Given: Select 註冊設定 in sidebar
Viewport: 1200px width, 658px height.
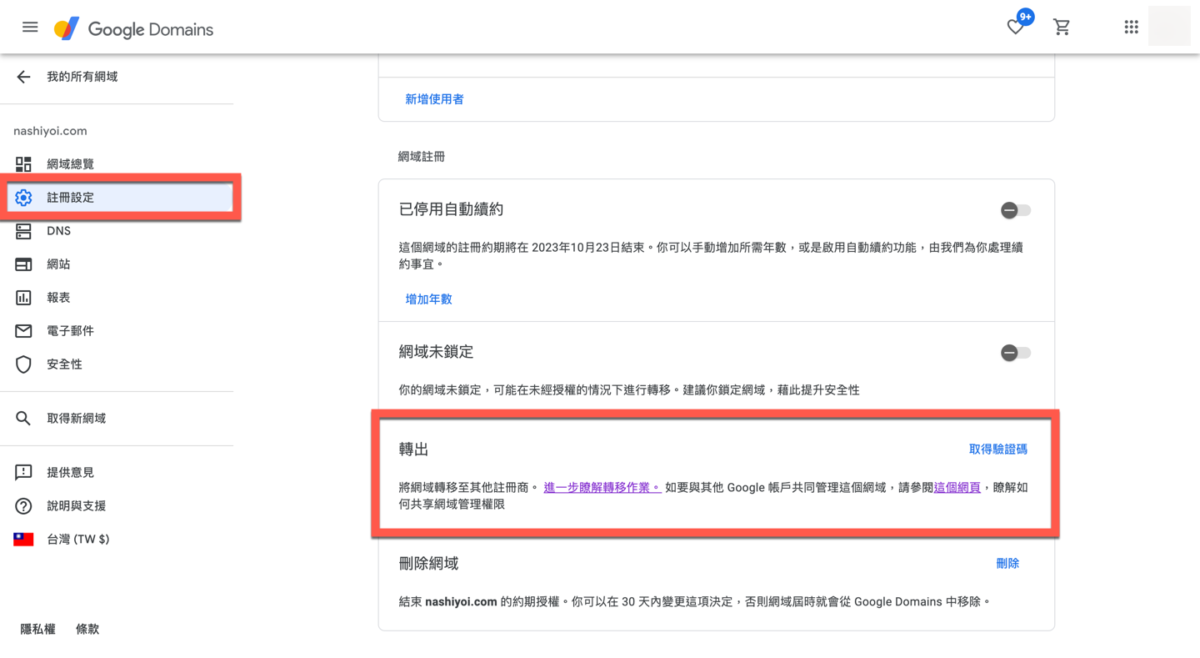Looking at the screenshot, I should point(121,197).
